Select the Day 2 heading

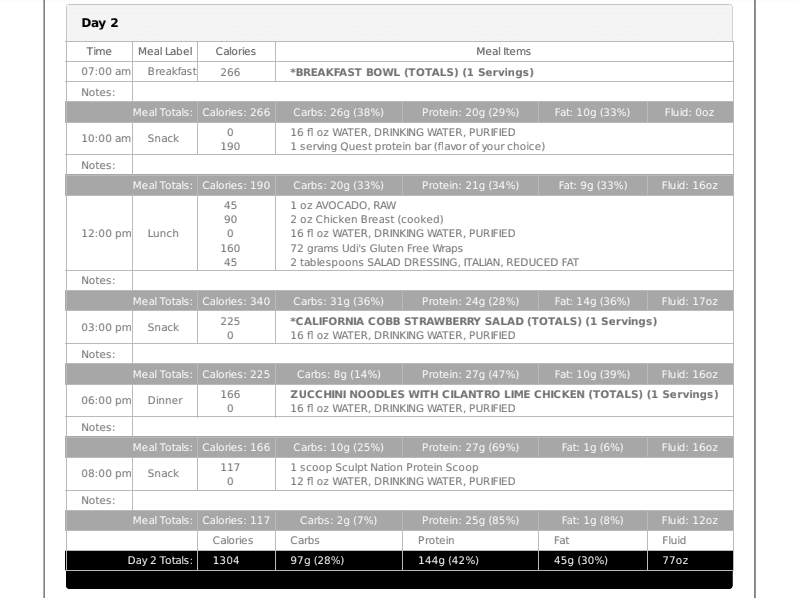(100, 23)
